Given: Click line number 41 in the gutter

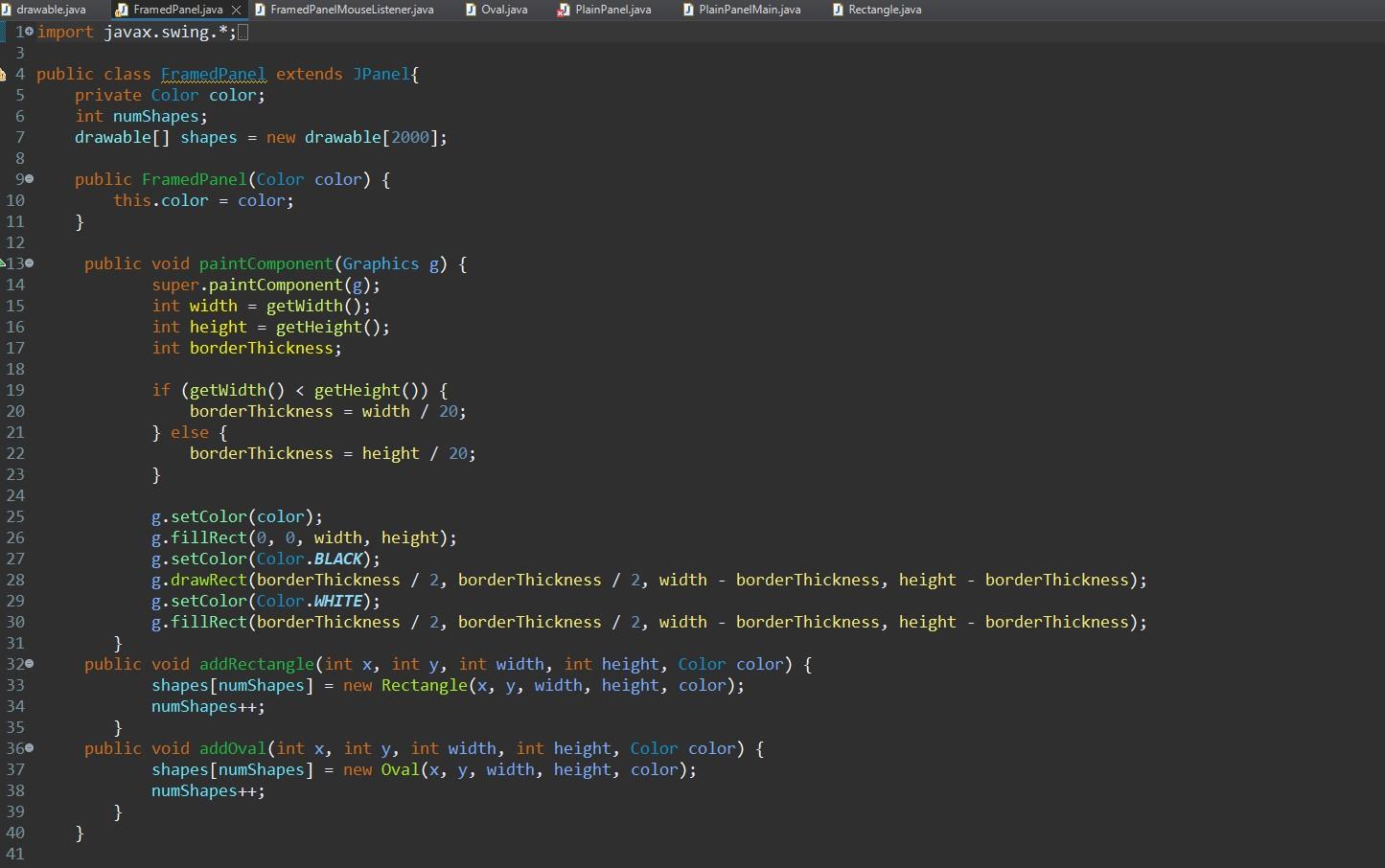Looking at the screenshot, I should (x=15, y=854).
